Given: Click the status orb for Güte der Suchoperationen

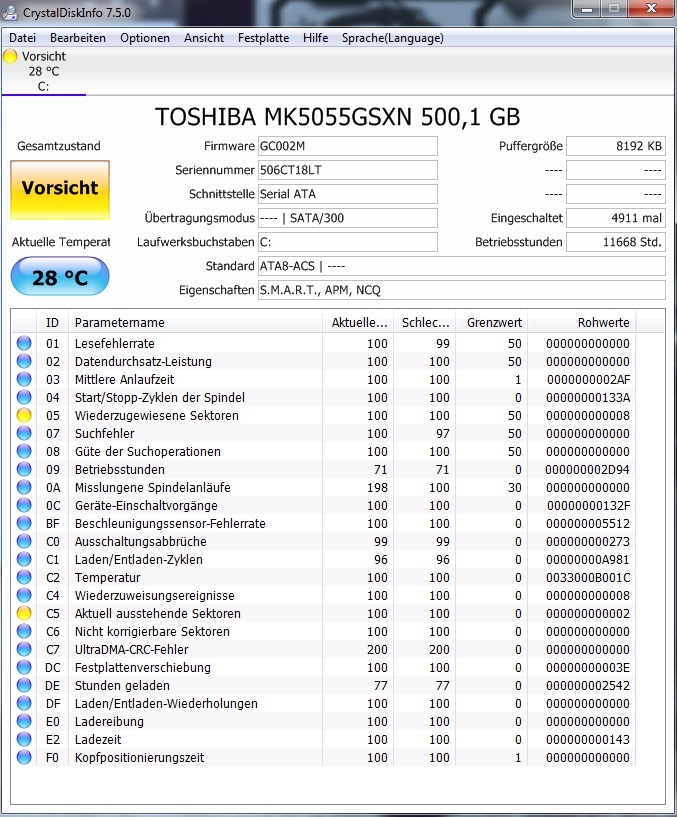Looking at the screenshot, I should click(24, 451).
